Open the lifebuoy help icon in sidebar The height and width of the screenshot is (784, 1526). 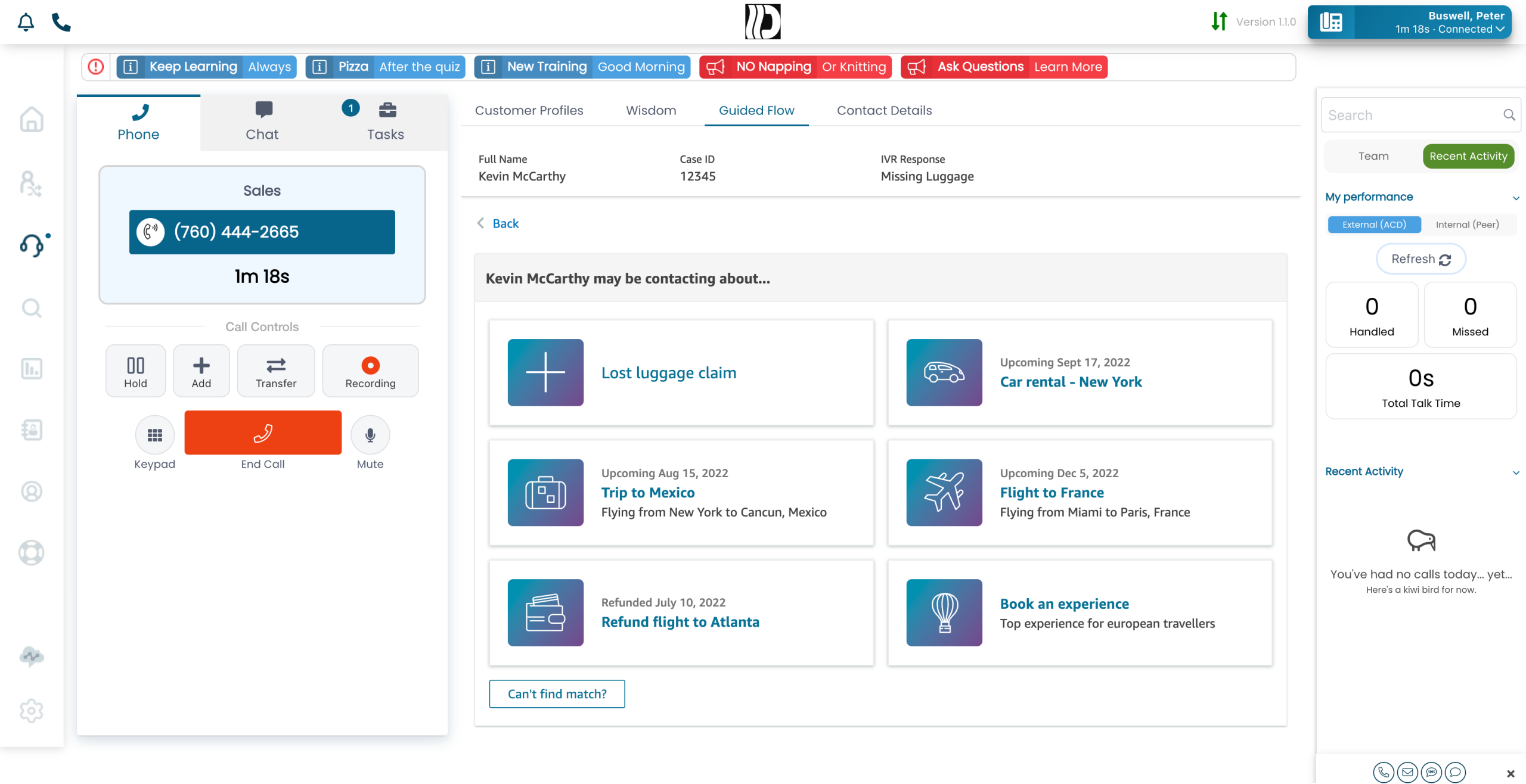[x=32, y=552]
